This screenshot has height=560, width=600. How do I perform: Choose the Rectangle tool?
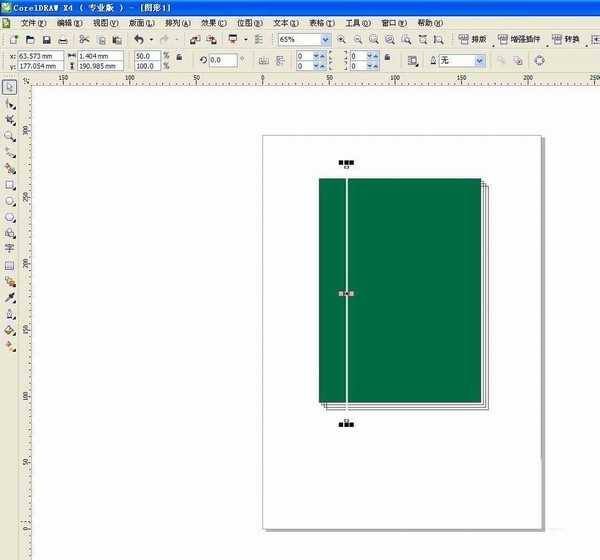click(10, 185)
